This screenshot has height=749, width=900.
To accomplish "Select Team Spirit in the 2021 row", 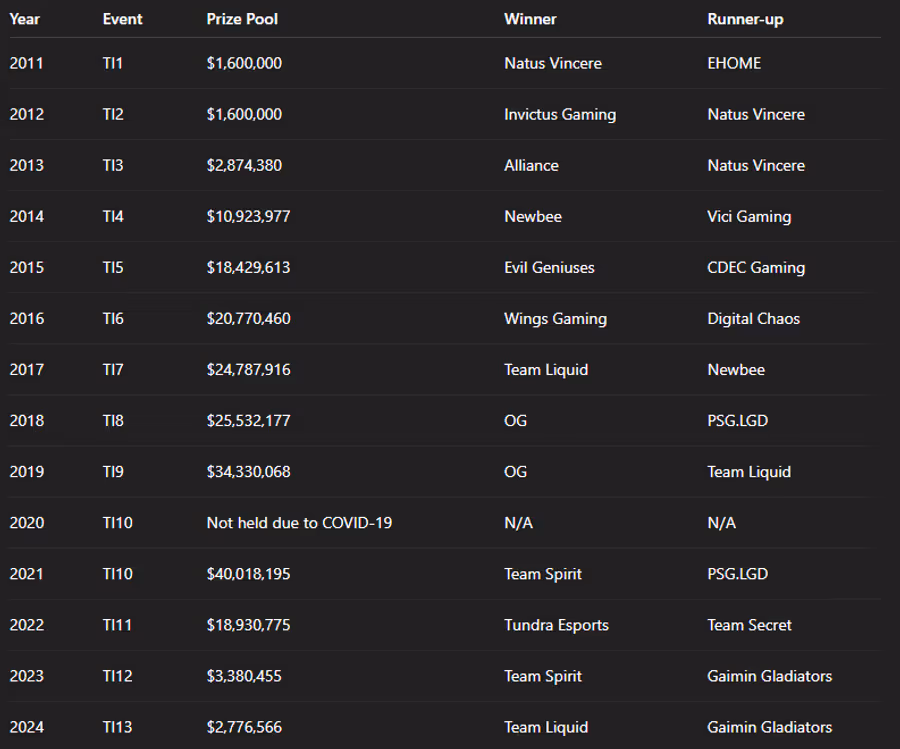I will pyautogui.click(x=542, y=573).
